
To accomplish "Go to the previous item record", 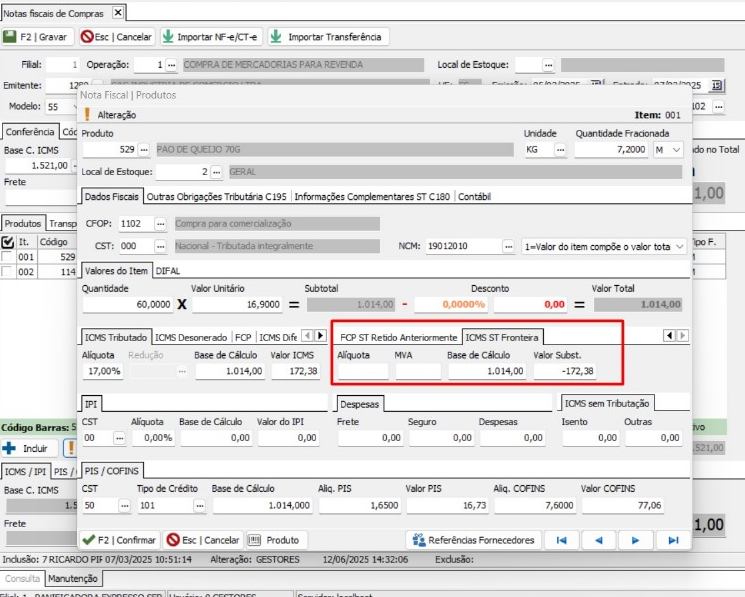I will coord(598,540).
